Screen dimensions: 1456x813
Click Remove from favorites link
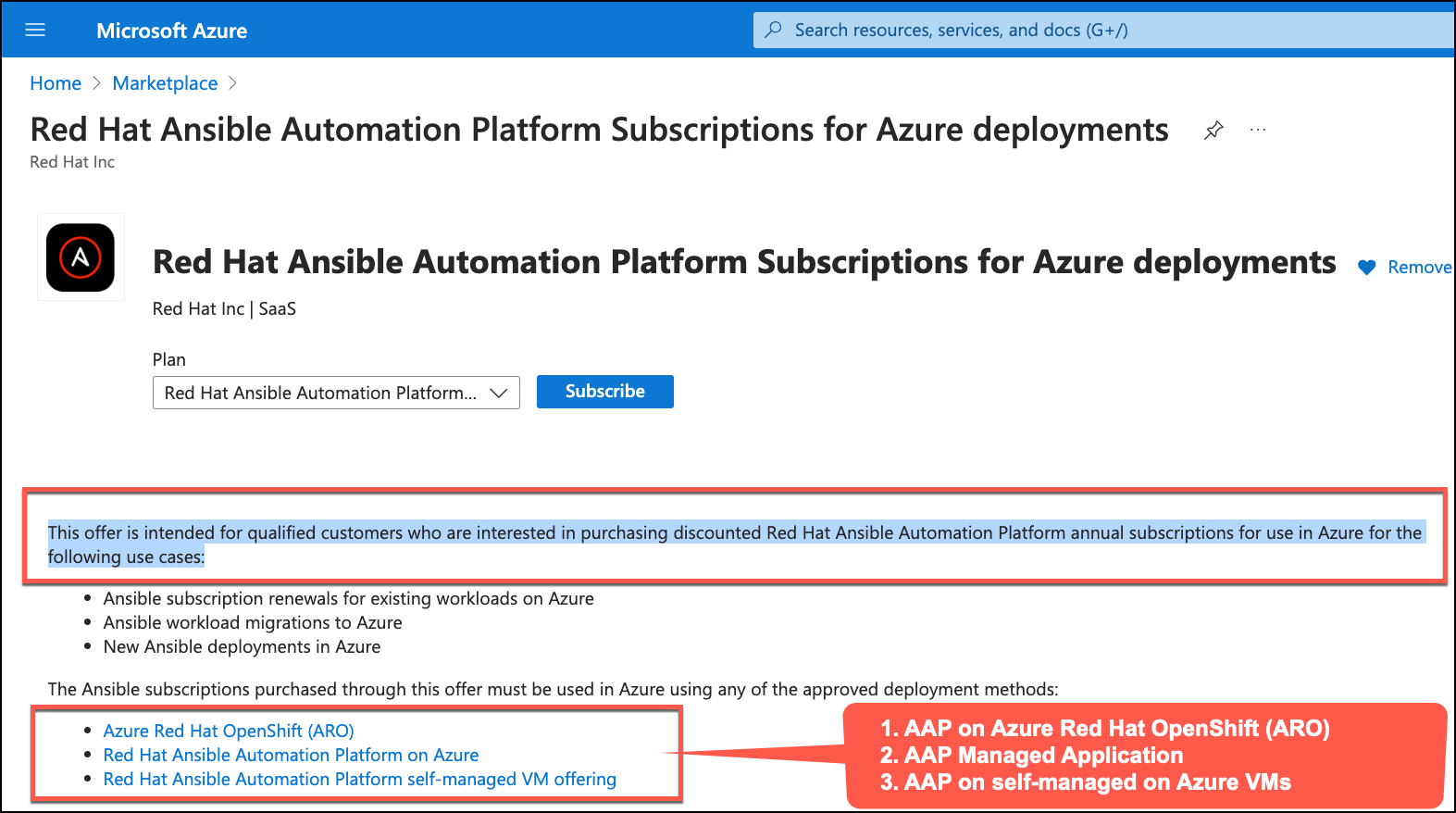1419,268
